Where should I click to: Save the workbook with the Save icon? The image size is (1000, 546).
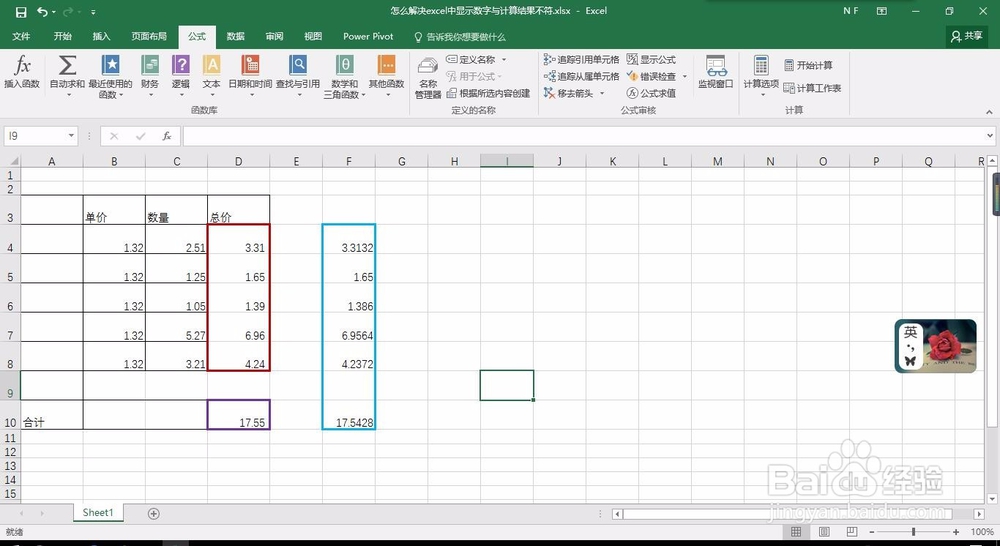coord(20,11)
